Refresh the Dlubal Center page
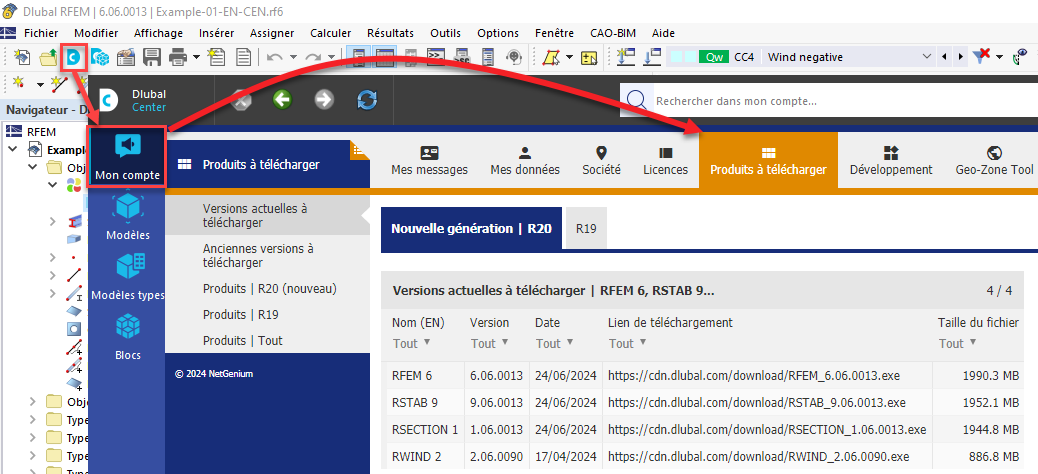Screen dimensions: 1038x474 pos(367,100)
